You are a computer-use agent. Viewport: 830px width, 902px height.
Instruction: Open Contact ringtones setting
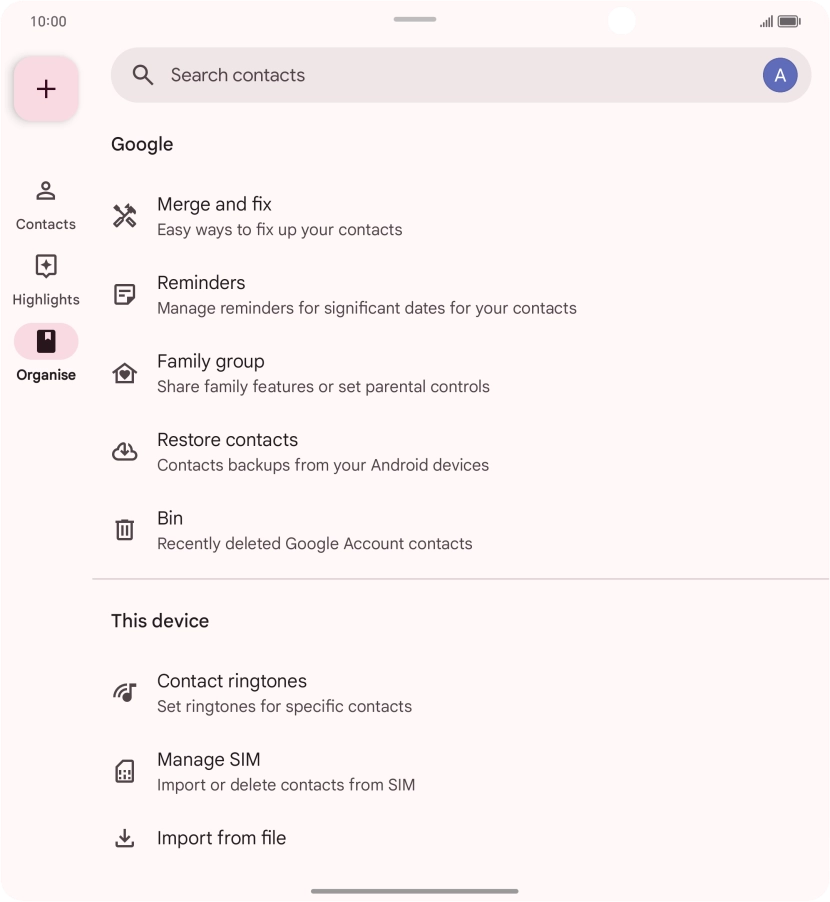[284, 693]
